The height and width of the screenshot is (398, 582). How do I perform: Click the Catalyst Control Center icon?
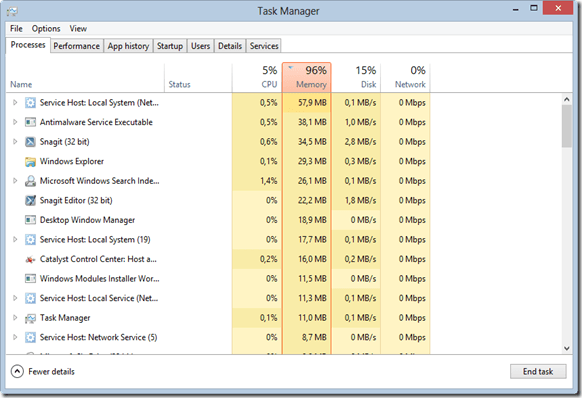point(30,260)
